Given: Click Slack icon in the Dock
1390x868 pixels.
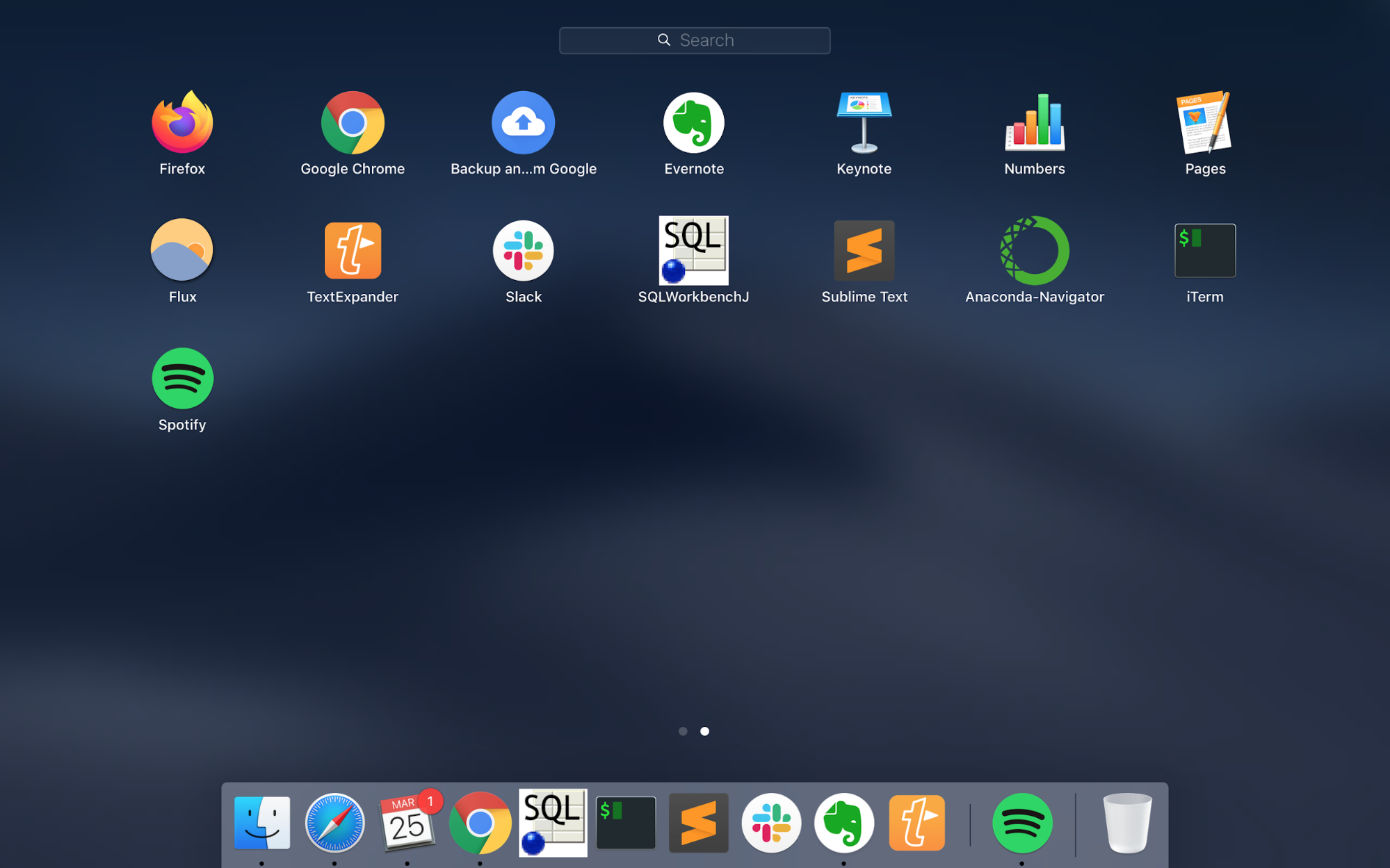Looking at the screenshot, I should click(x=771, y=823).
